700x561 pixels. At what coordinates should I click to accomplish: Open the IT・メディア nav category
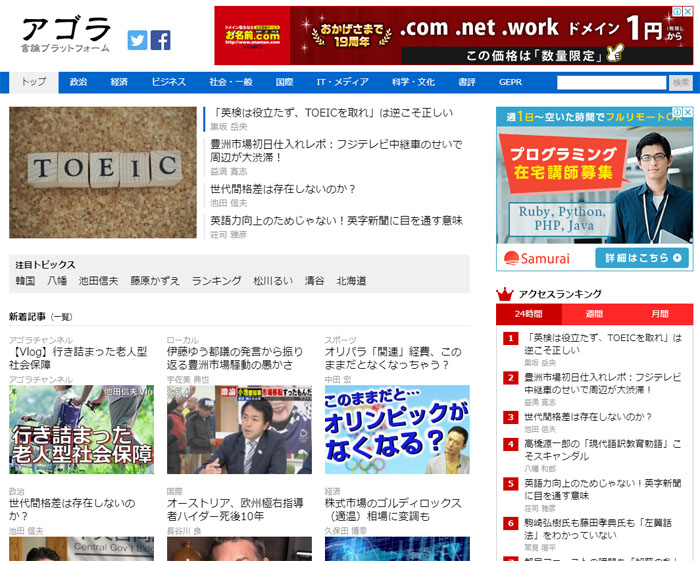342,82
